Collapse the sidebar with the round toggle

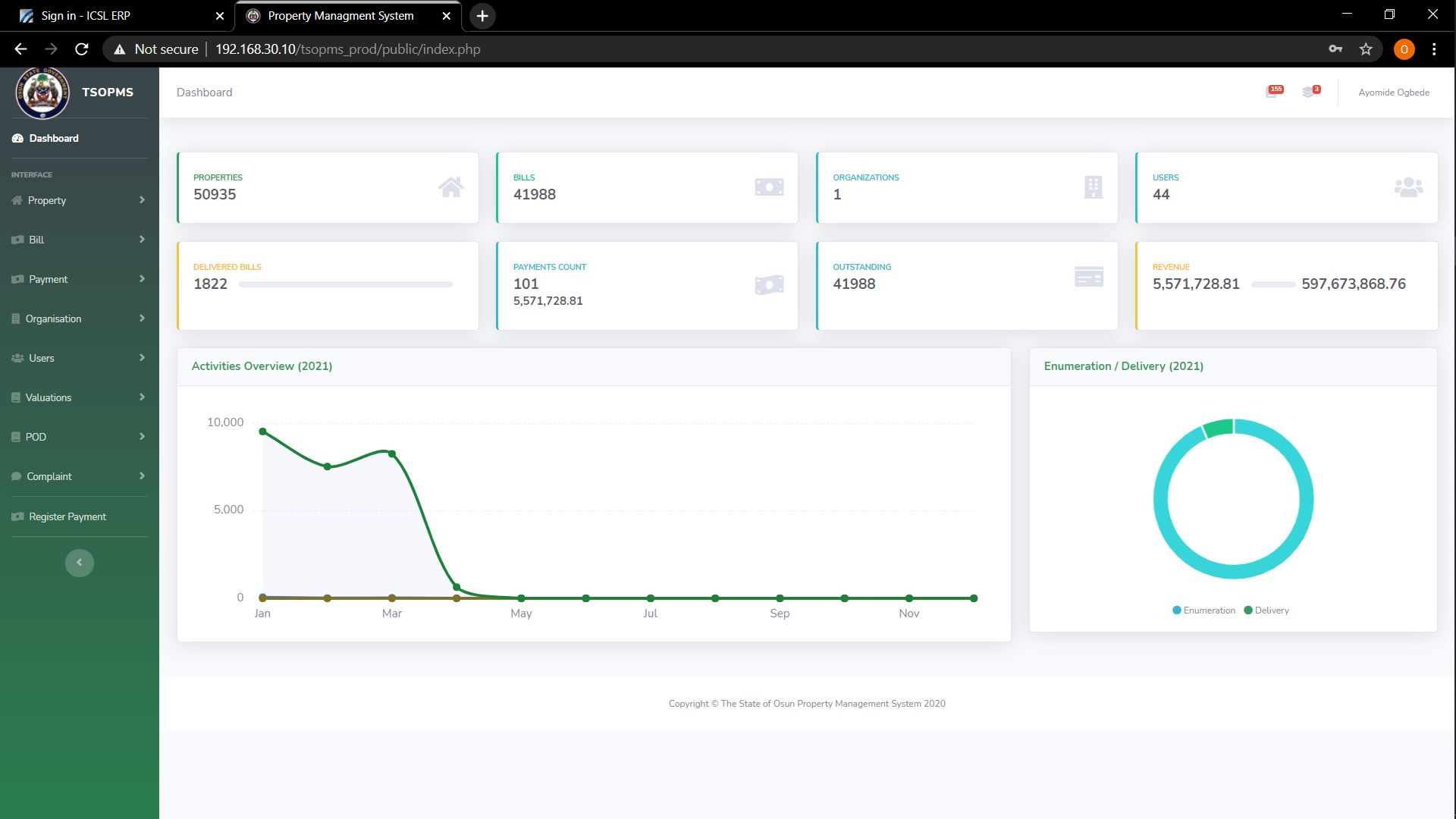click(80, 563)
